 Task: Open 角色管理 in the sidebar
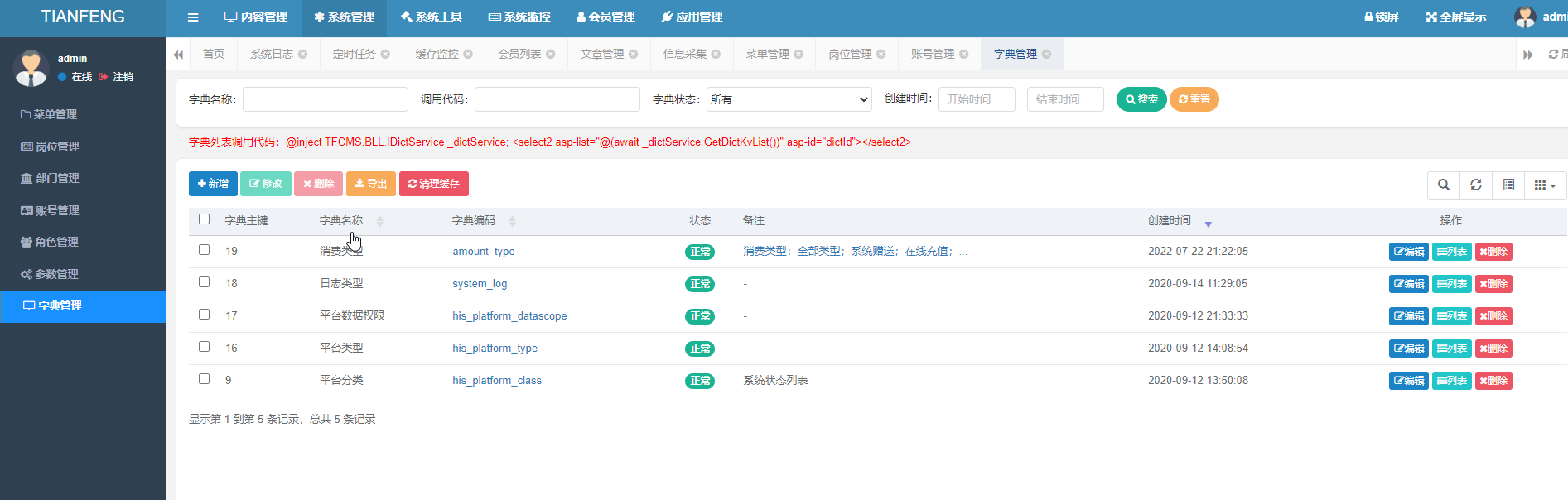[x=83, y=242]
